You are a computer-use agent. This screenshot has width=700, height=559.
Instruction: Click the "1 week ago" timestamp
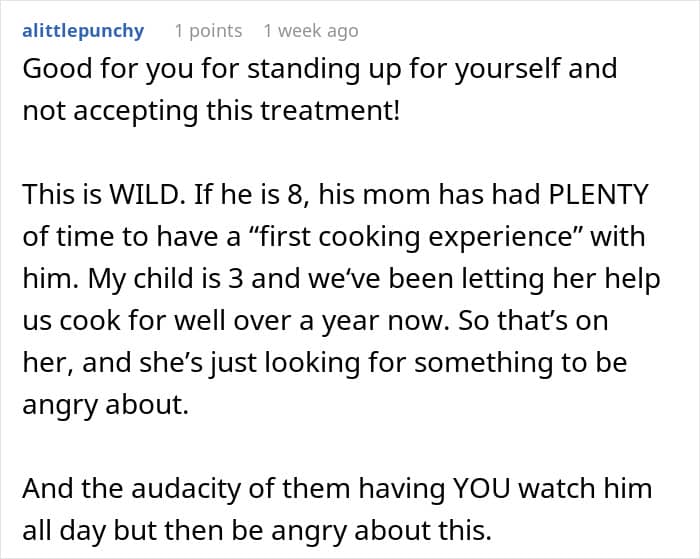point(310,31)
